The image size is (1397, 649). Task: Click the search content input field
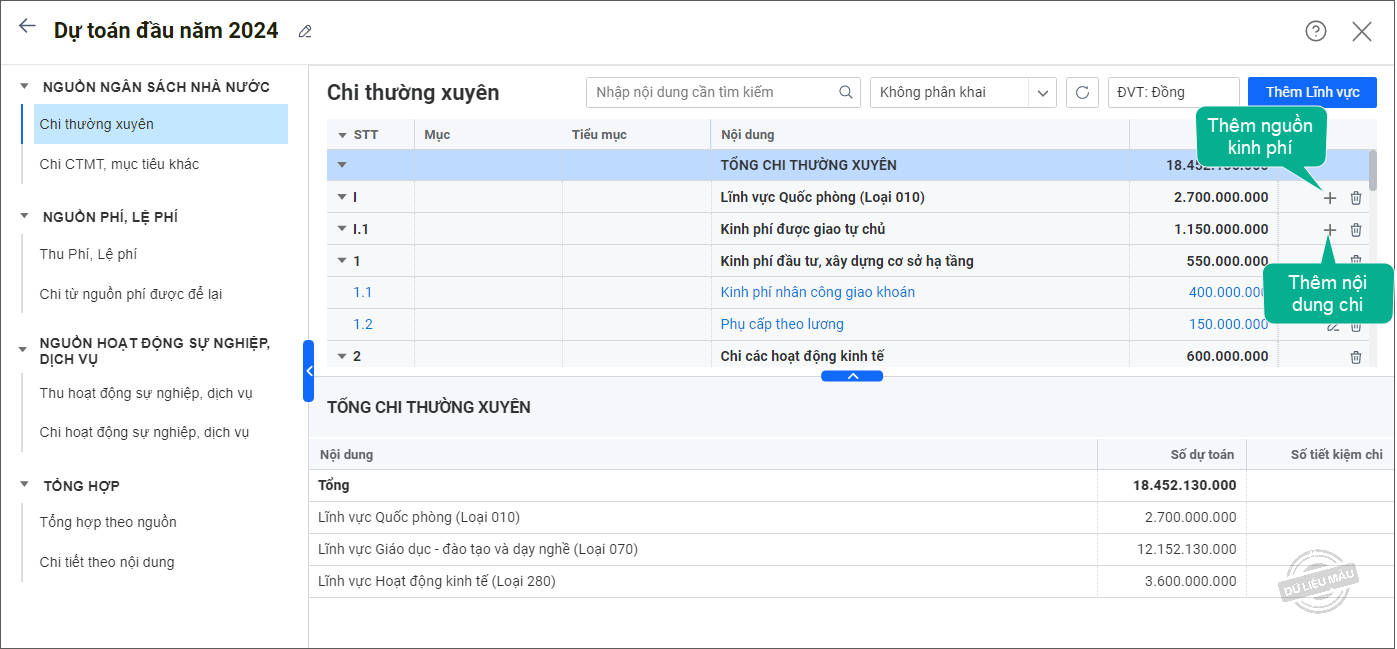point(713,93)
